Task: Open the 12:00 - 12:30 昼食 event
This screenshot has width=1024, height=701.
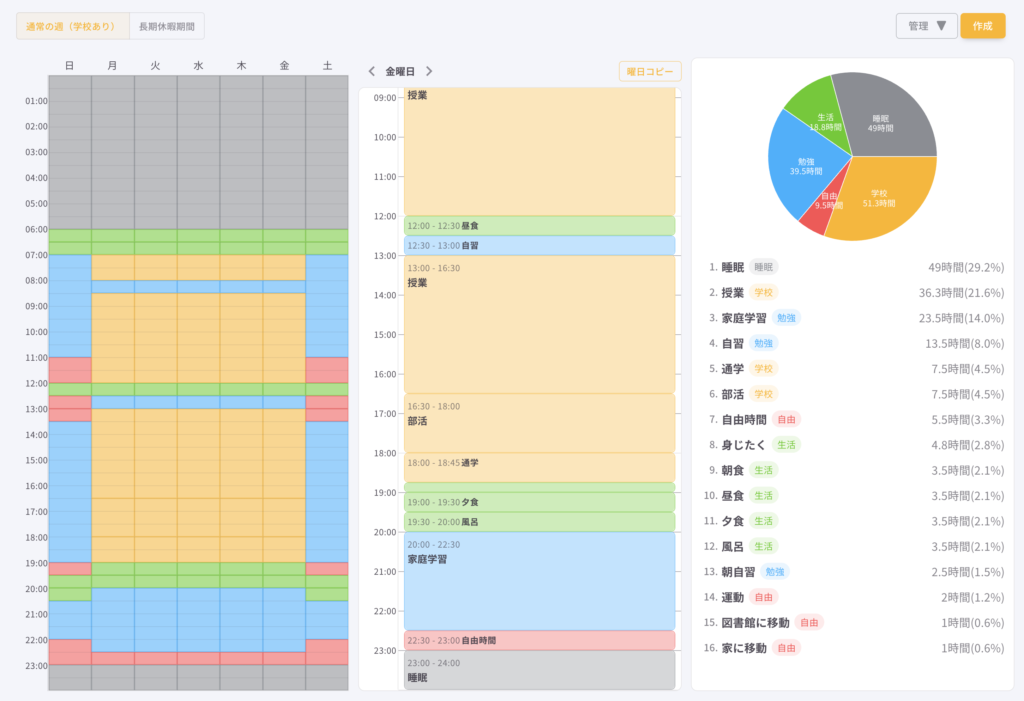Action: click(539, 226)
